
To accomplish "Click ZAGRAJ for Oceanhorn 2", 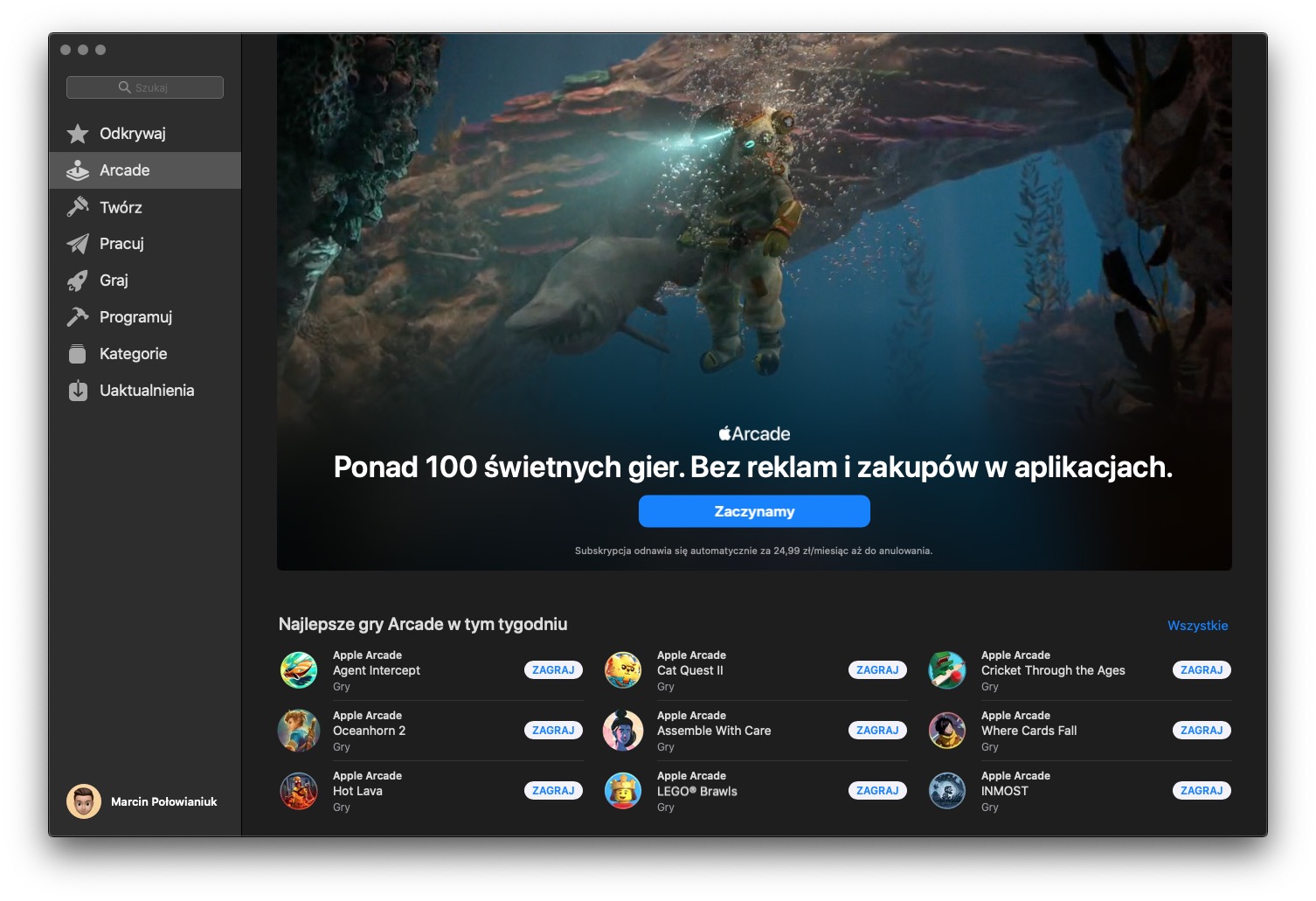I will 553,731.
